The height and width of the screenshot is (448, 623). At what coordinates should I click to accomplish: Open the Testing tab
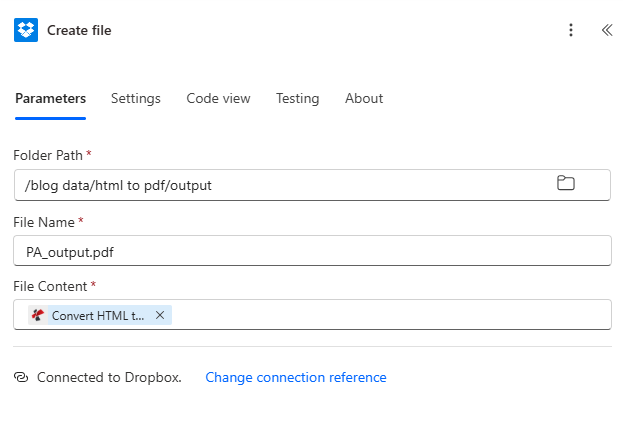297,98
